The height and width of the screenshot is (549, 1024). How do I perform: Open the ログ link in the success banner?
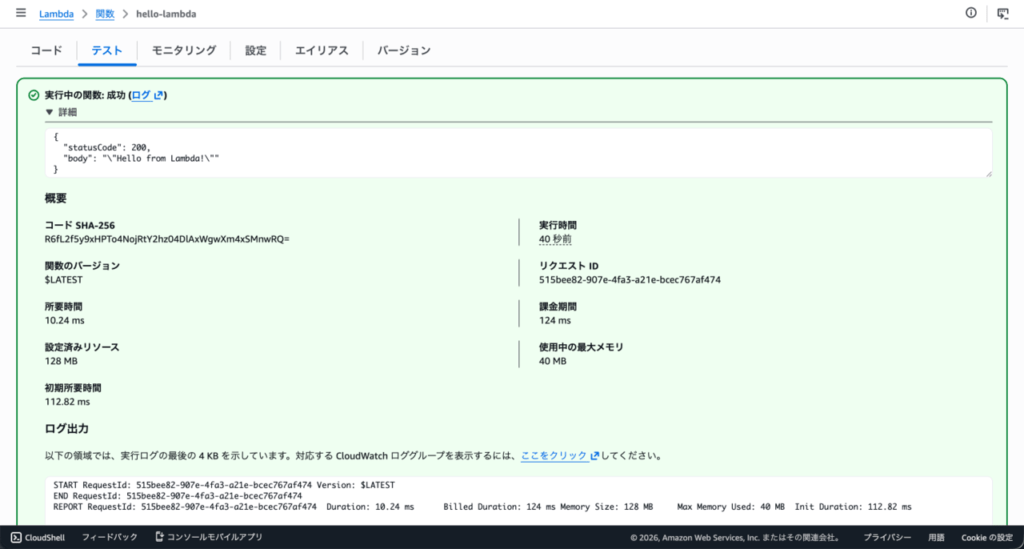click(x=141, y=95)
